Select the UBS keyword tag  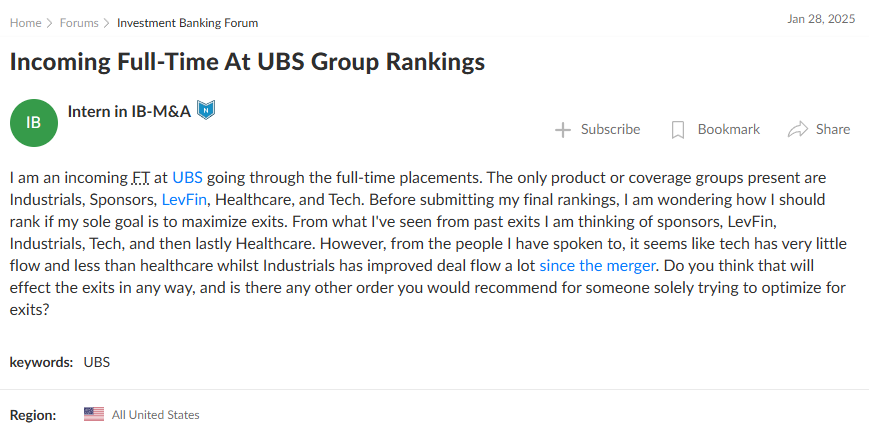pyautogui.click(x=97, y=362)
